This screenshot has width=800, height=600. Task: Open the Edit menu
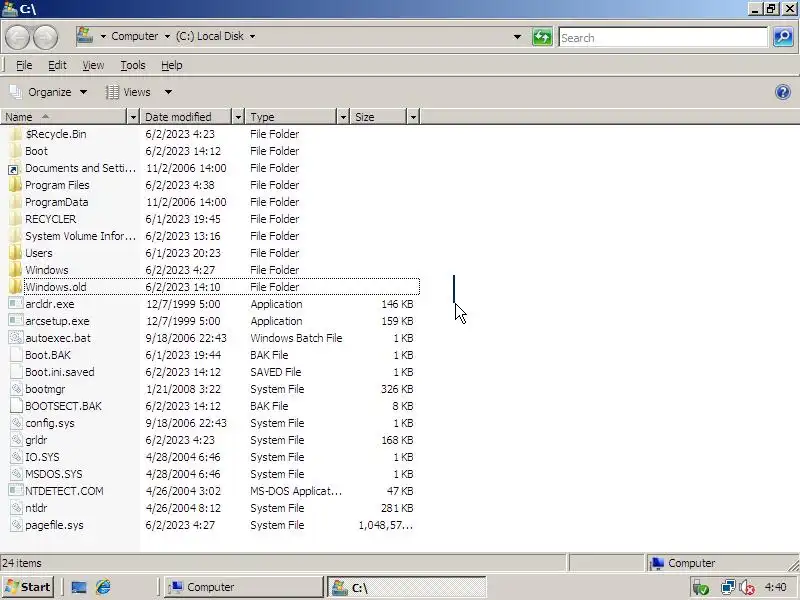pyautogui.click(x=57, y=65)
